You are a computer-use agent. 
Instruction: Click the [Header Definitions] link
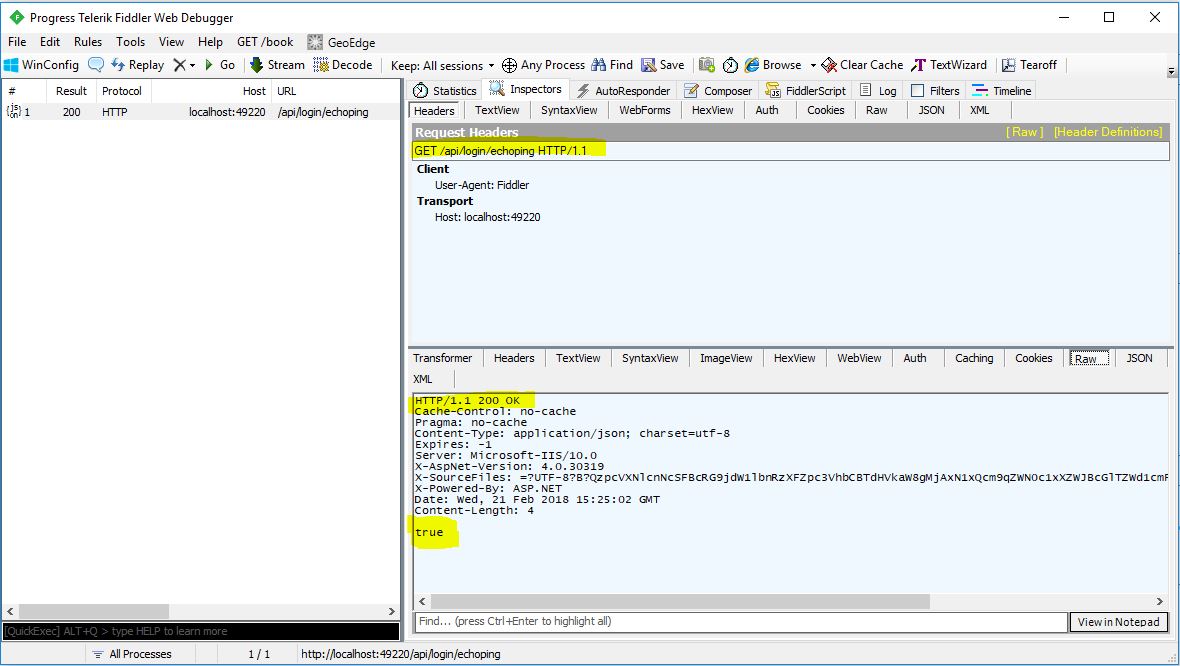(x=1108, y=132)
